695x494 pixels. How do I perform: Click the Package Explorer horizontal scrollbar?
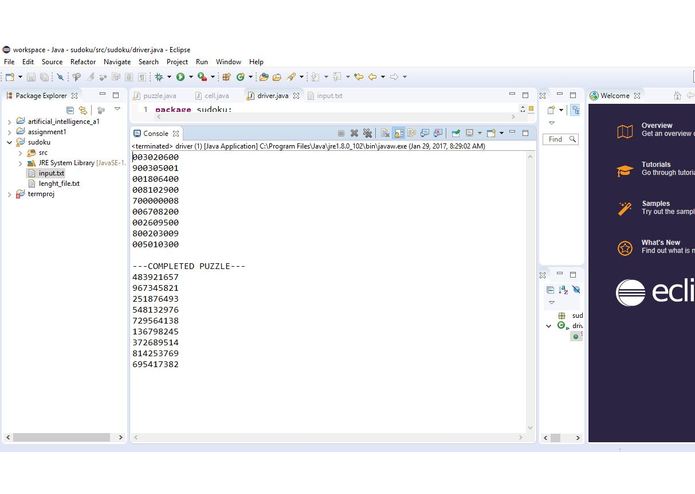[61, 437]
